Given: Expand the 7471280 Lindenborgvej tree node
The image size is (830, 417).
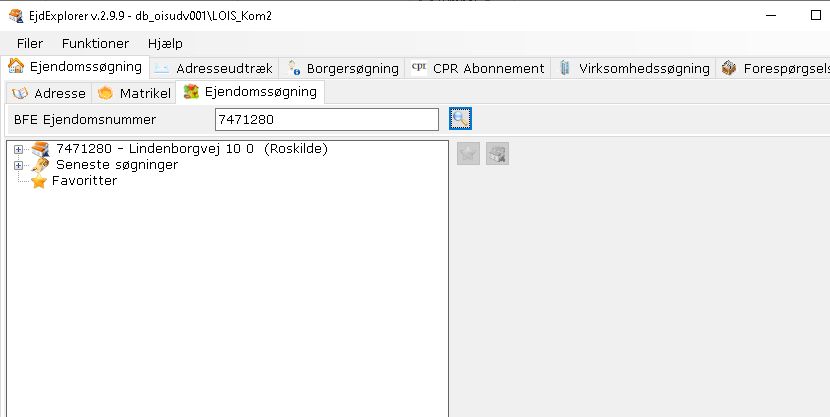Looking at the screenshot, I should pos(18,149).
